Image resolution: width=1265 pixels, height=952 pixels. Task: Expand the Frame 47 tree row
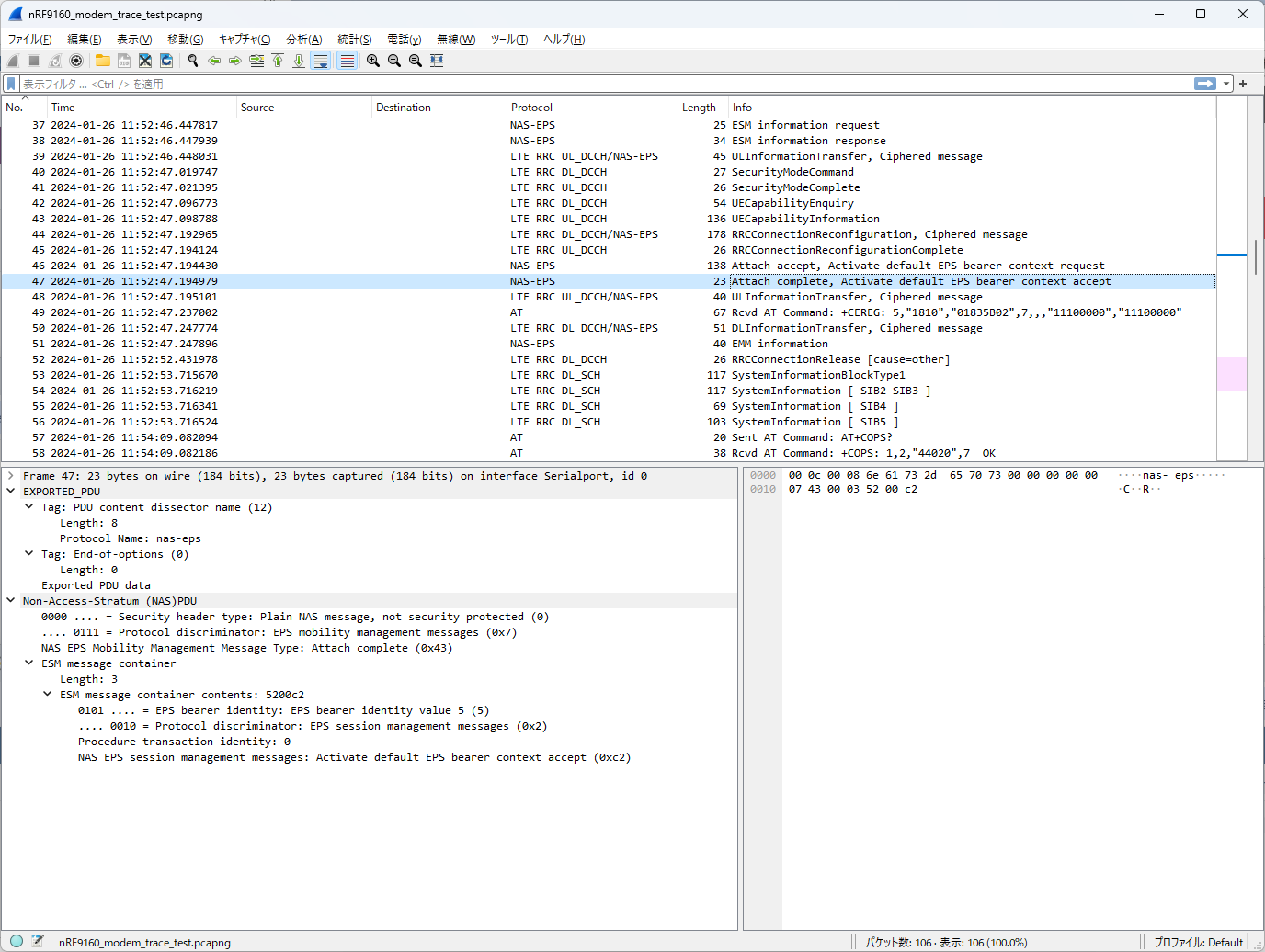click(x=11, y=476)
